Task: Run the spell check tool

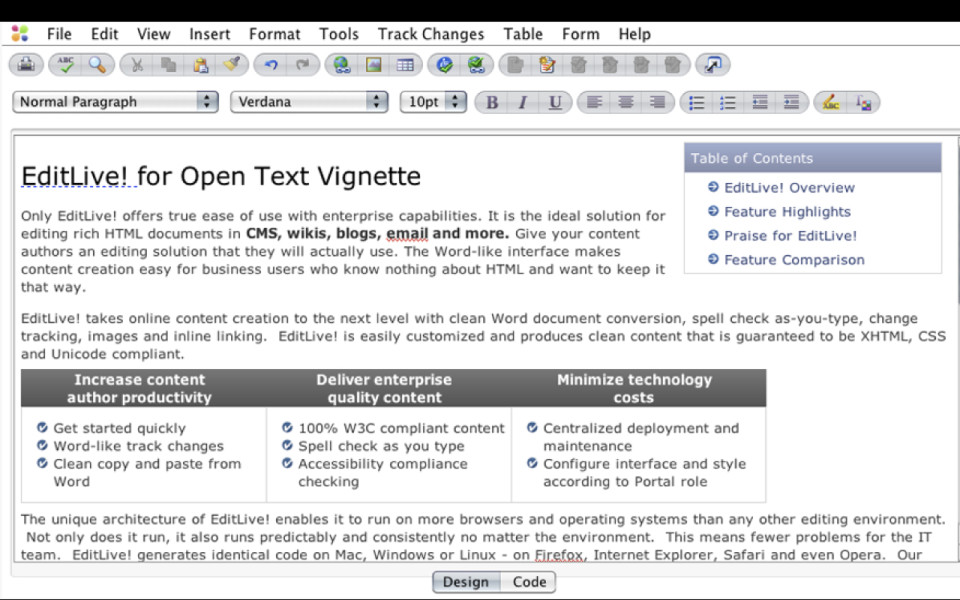Action: pos(66,65)
